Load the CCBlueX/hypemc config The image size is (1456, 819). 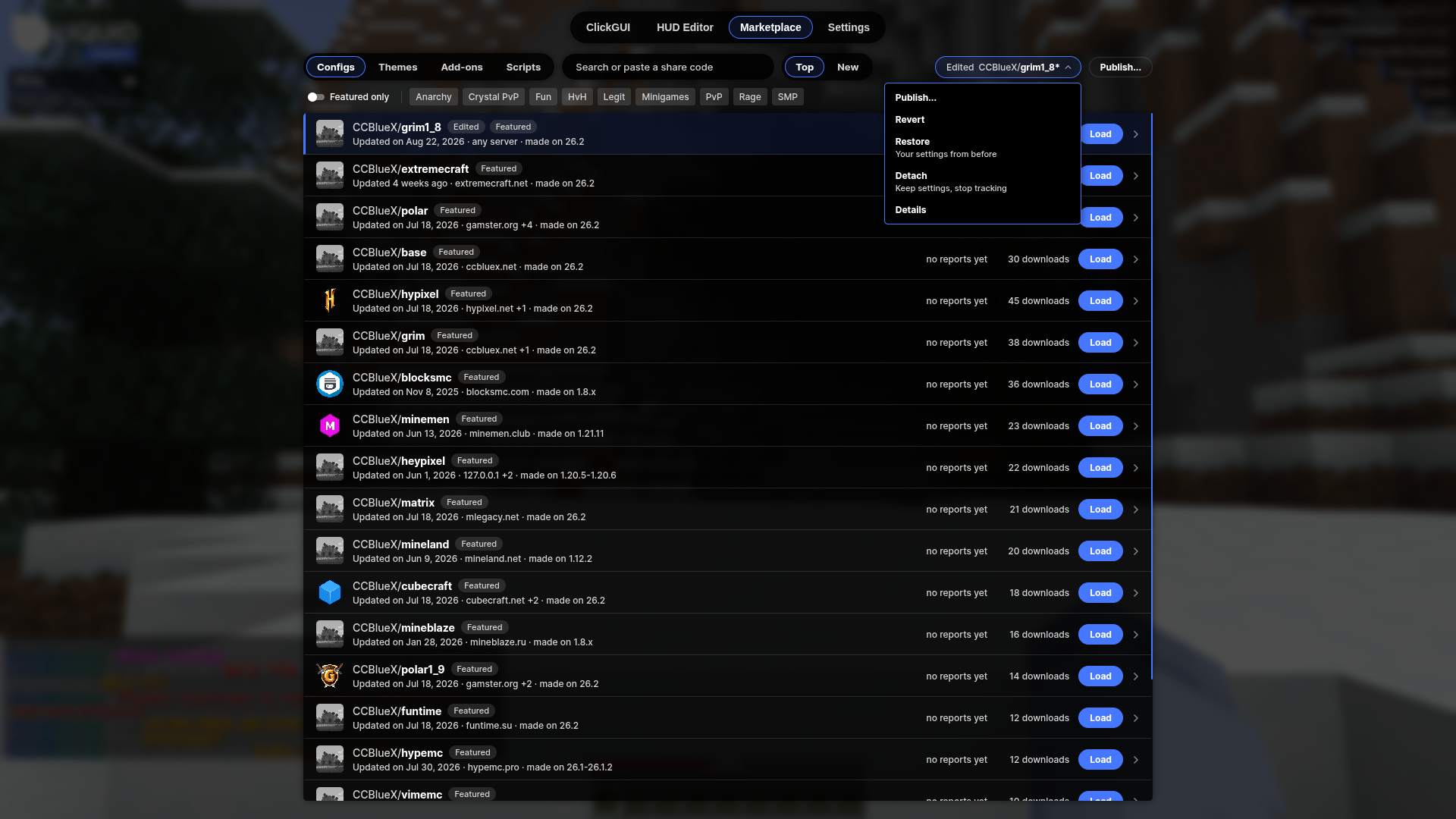(1100, 760)
